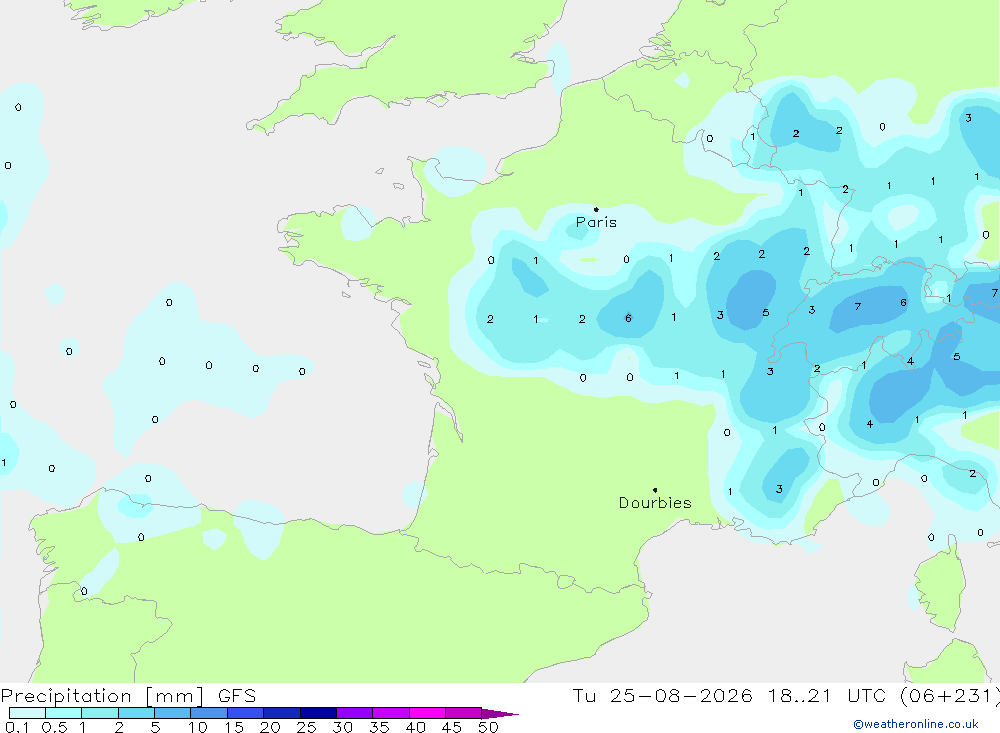
Task: Pick the 2–5 mm legend swatch
Action: tap(136, 713)
